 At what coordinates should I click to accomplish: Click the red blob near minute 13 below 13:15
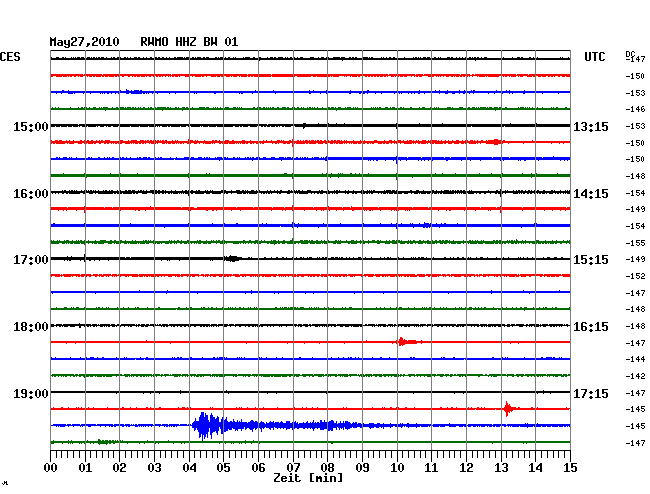[494, 142]
